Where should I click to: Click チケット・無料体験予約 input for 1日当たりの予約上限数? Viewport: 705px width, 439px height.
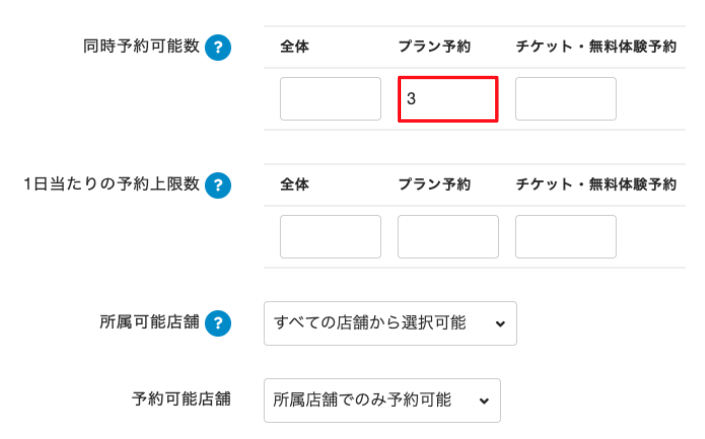pos(565,237)
